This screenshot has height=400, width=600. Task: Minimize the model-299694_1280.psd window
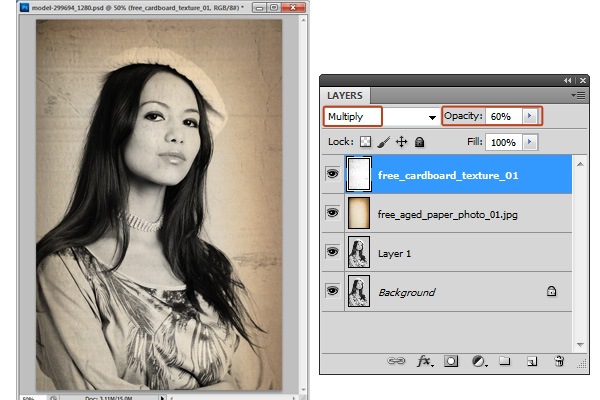click(259, 7)
